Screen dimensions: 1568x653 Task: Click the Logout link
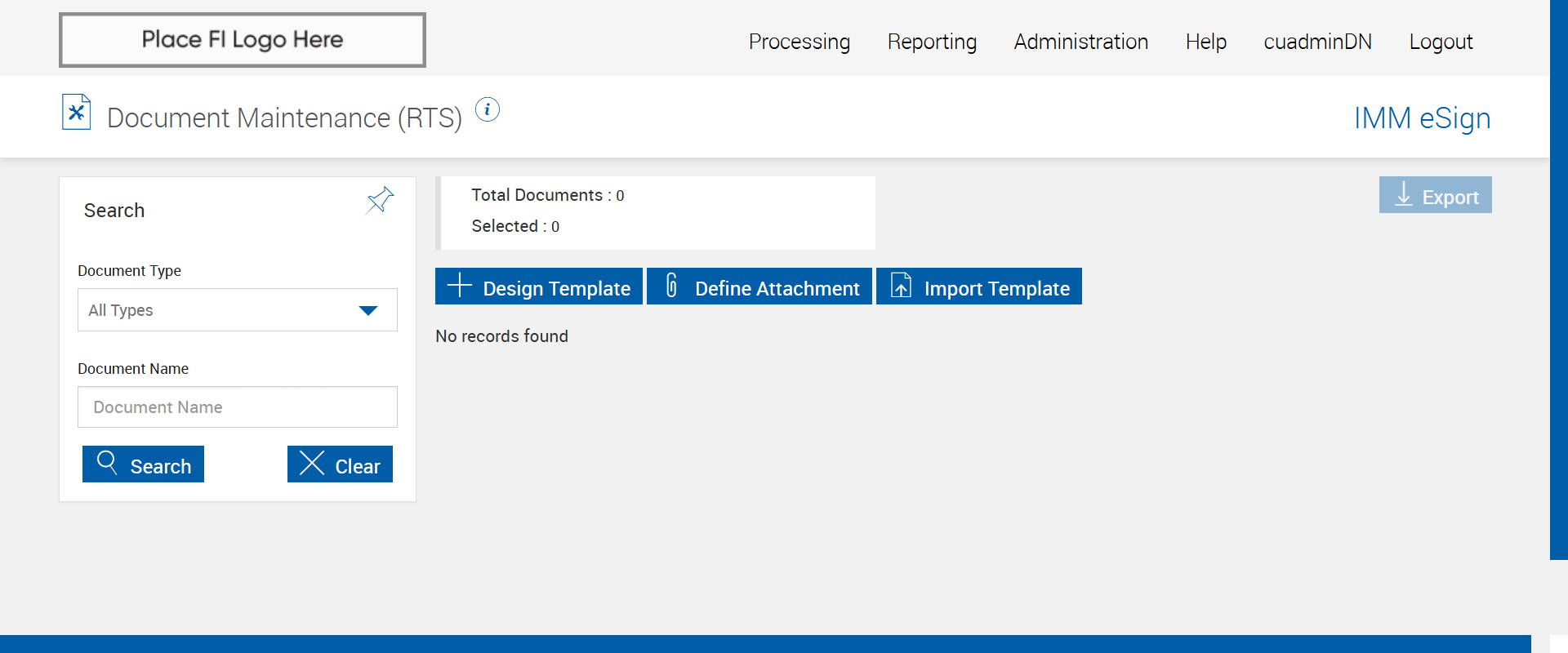point(1441,42)
